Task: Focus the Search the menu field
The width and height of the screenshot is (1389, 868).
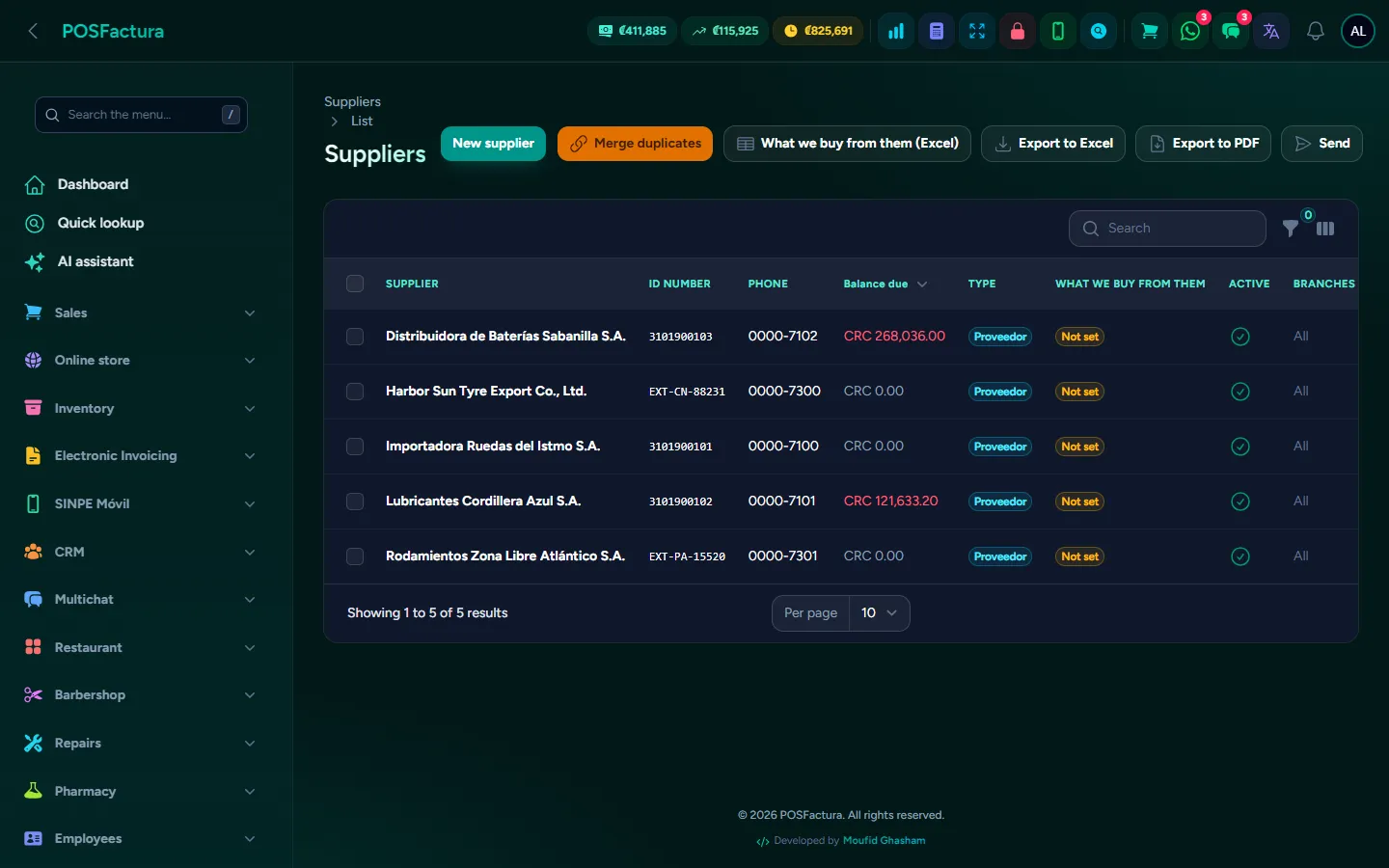Action: pos(141,115)
